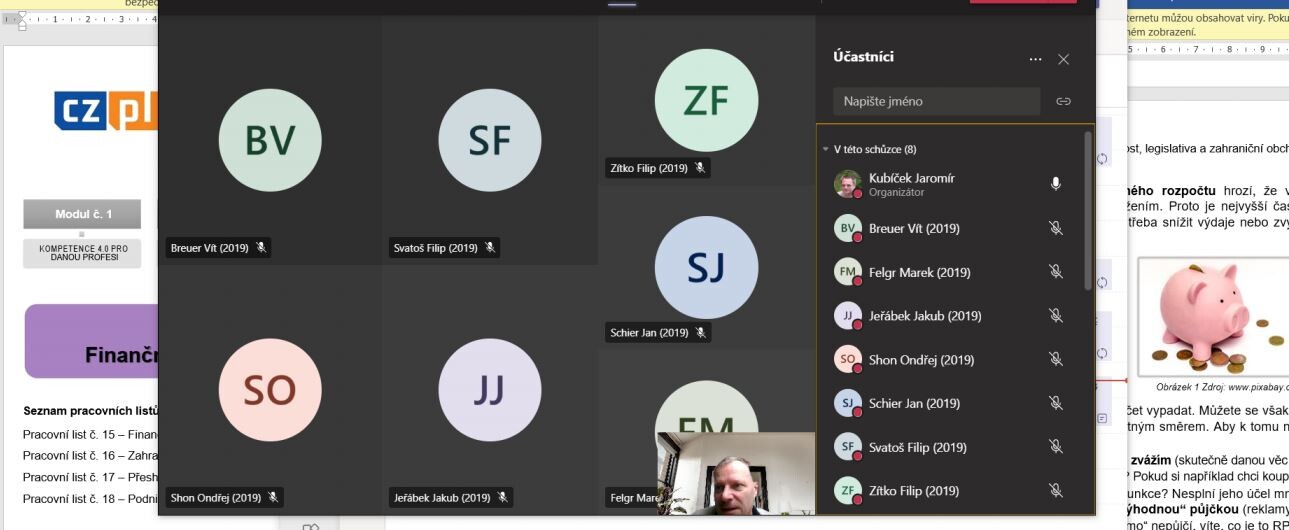Select Kubíček Jaromír's avatar in the participants list
Screen dimensions: 1289x530
(847, 184)
